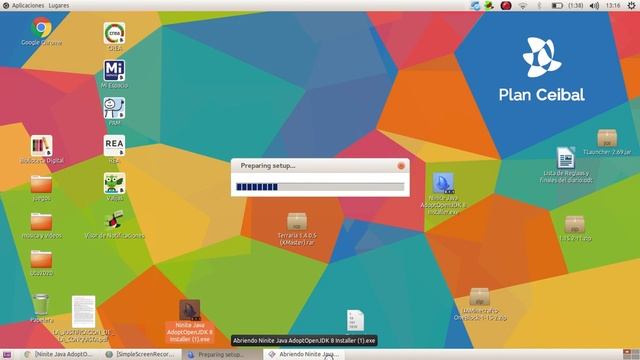Select the Minecraft OneBlock zip archive
This screenshot has height=360, width=640.
click(x=480, y=297)
